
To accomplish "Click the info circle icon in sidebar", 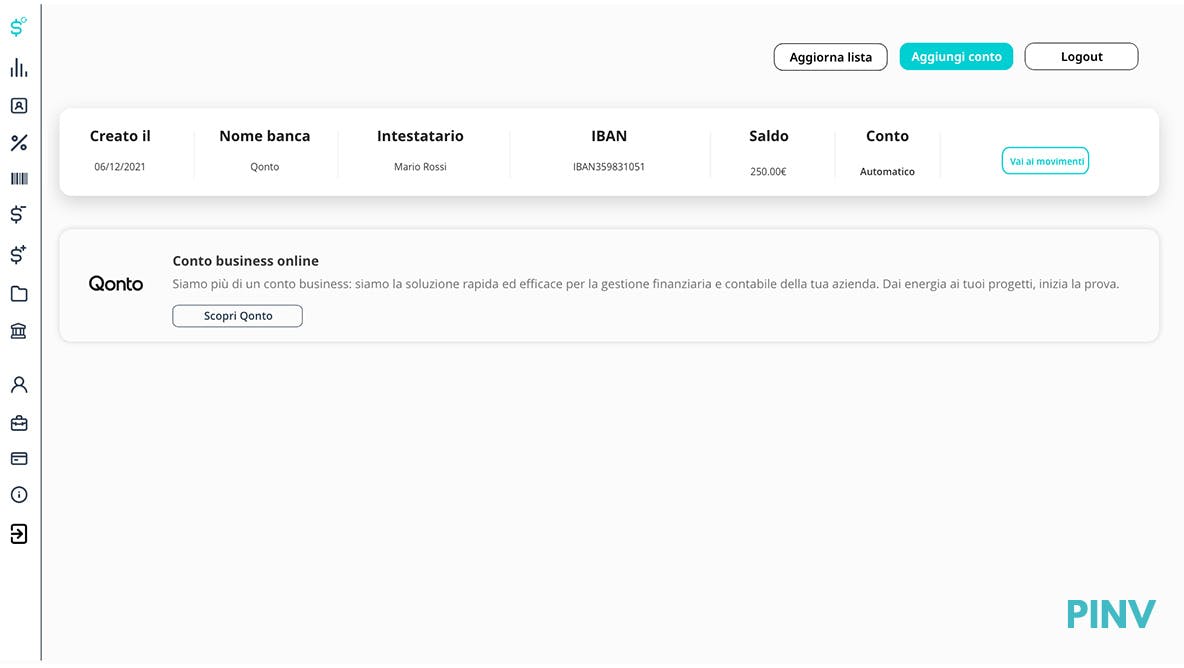I will [18, 495].
